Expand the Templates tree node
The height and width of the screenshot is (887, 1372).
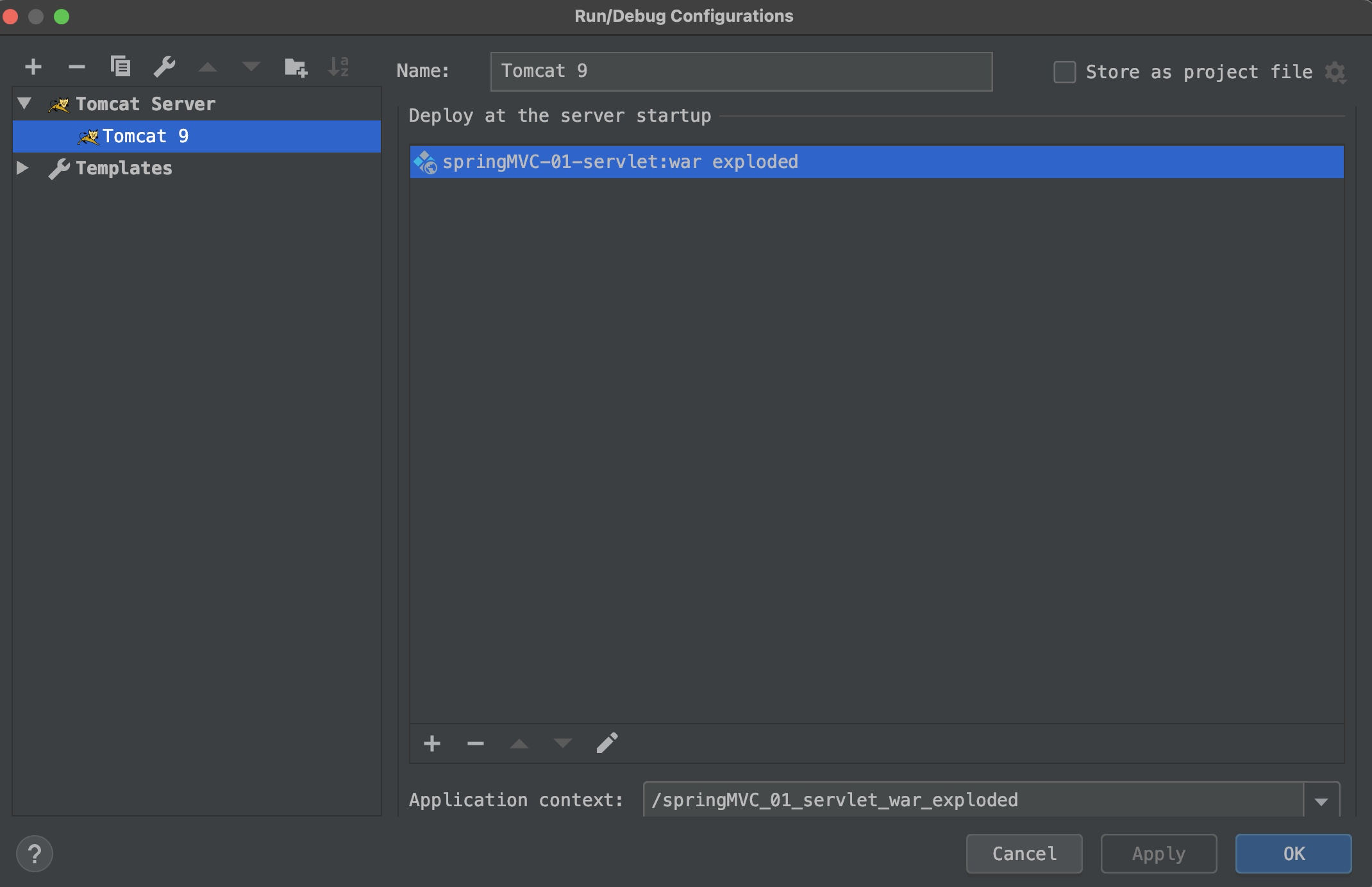tap(22, 168)
